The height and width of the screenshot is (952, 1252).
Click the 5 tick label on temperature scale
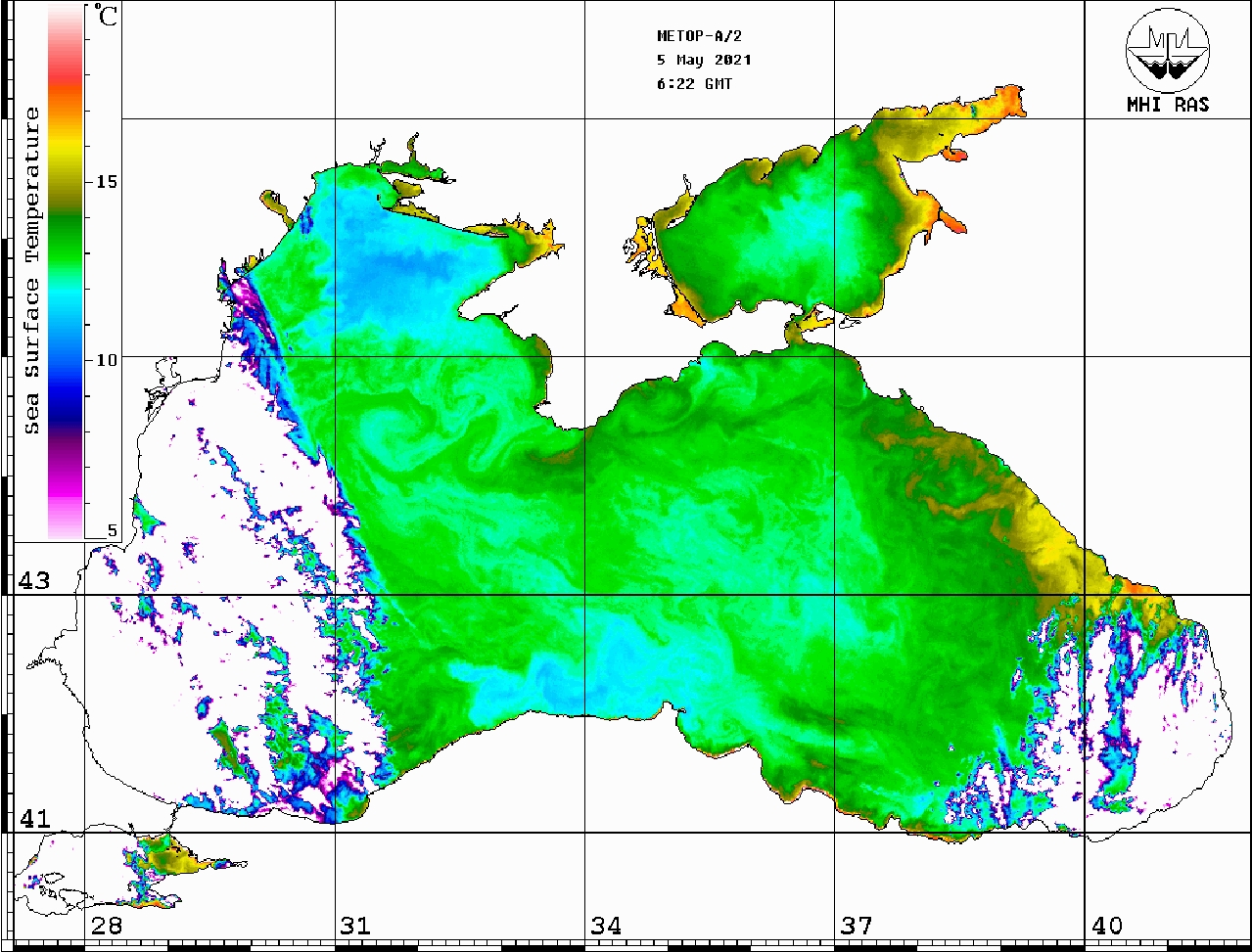pyautogui.click(x=112, y=530)
